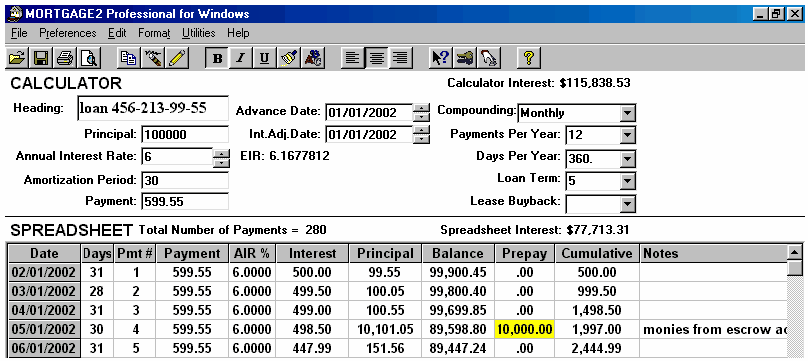Click the pointing hand toolbar icon
808x361 pixels.
(x=489, y=59)
